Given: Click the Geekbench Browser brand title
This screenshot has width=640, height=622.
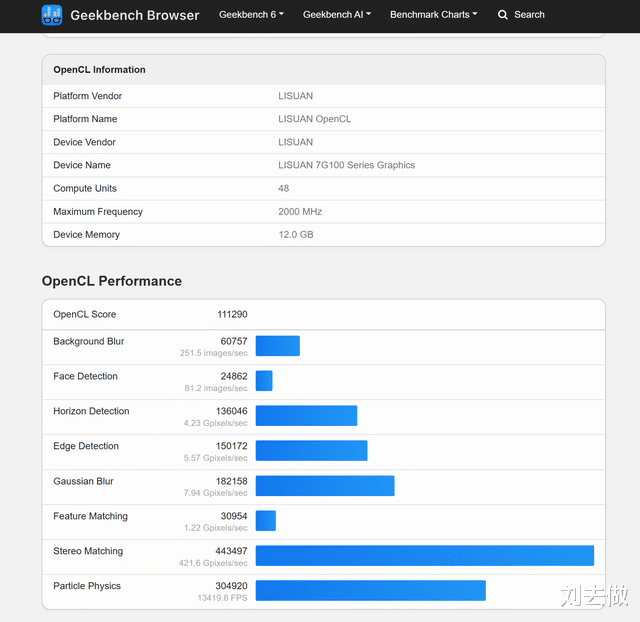Looking at the screenshot, I should [x=135, y=15].
